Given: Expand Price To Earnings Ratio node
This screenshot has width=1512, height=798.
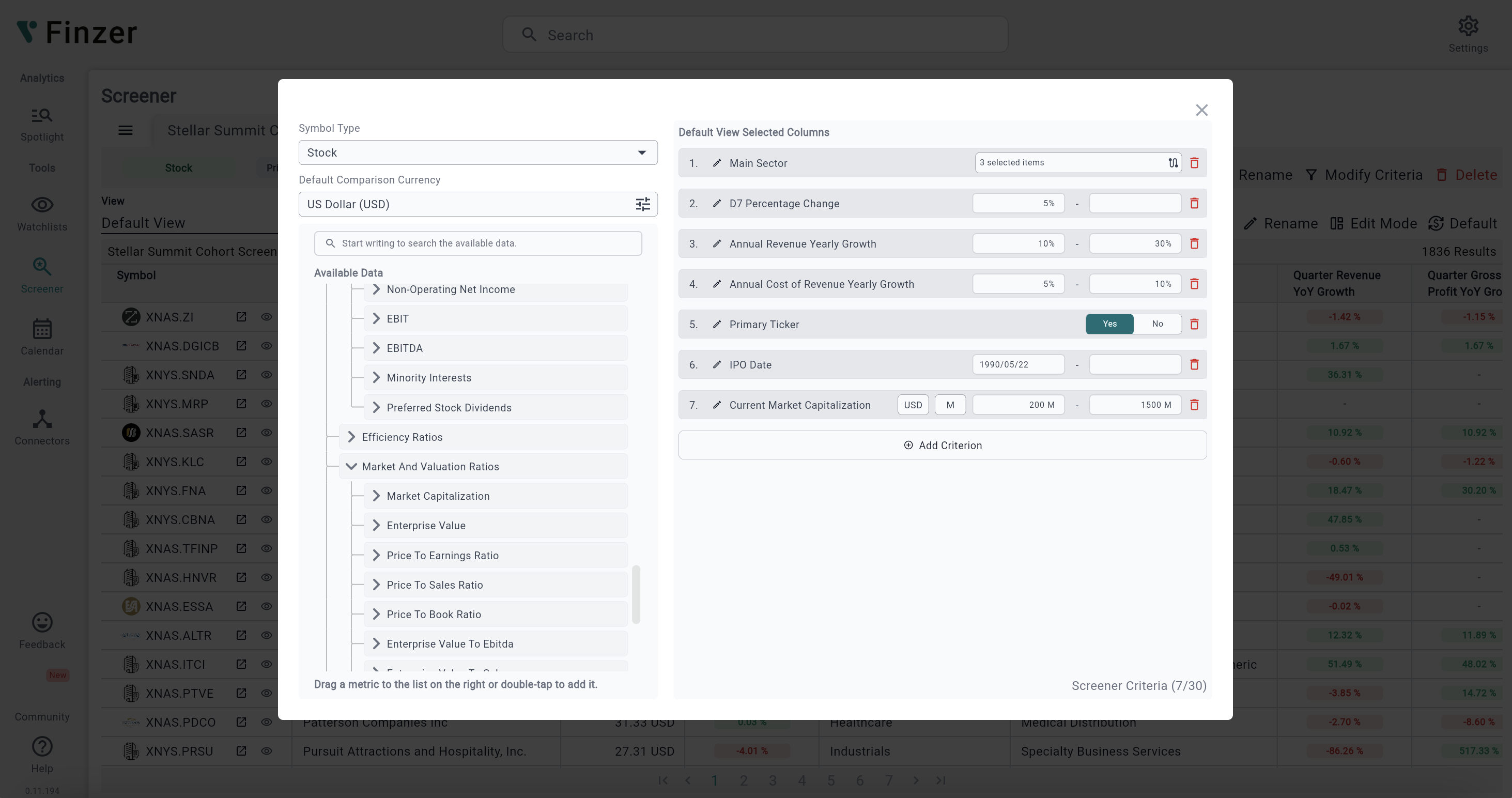Looking at the screenshot, I should tap(376, 556).
